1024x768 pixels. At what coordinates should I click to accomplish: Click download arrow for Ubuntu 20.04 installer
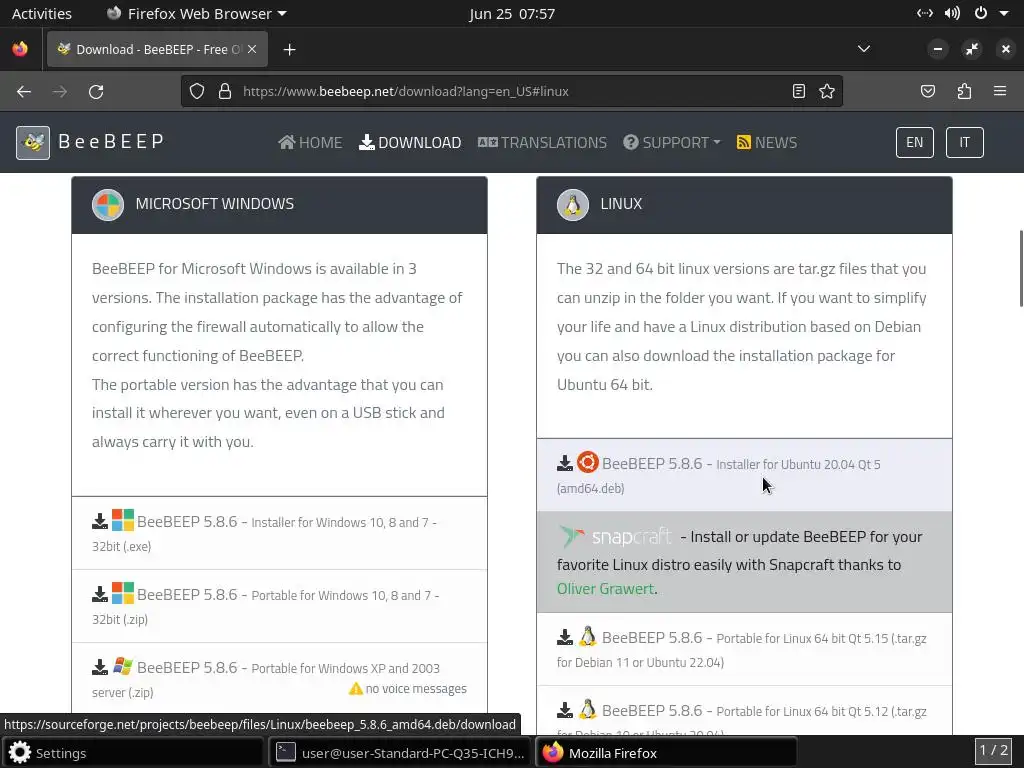tap(565, 464)
